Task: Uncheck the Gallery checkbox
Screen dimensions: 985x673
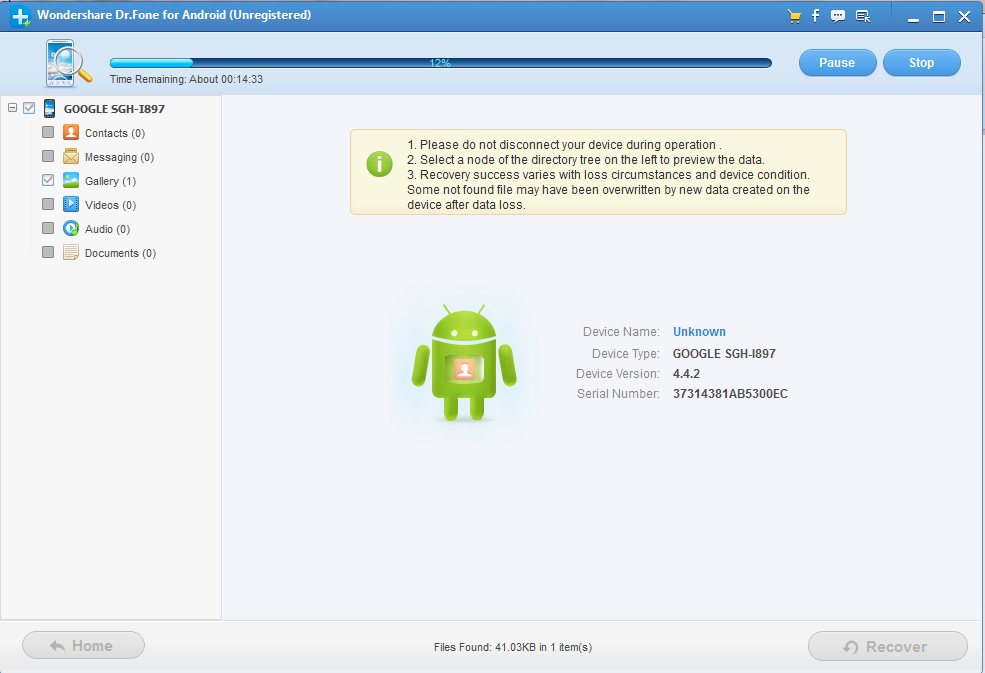Action: 48,181
